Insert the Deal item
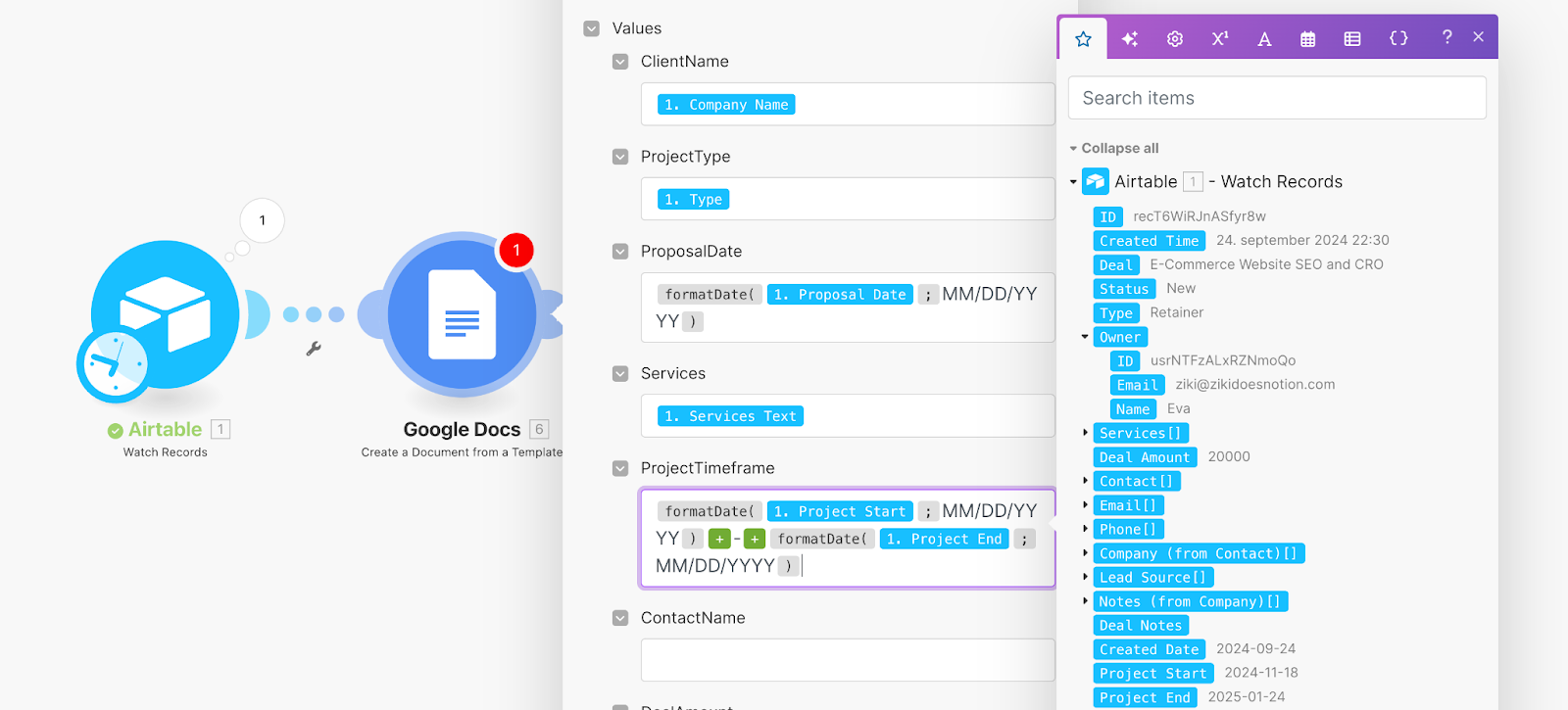Screen dimensions: 1568x710 [x=1116, y=264]
